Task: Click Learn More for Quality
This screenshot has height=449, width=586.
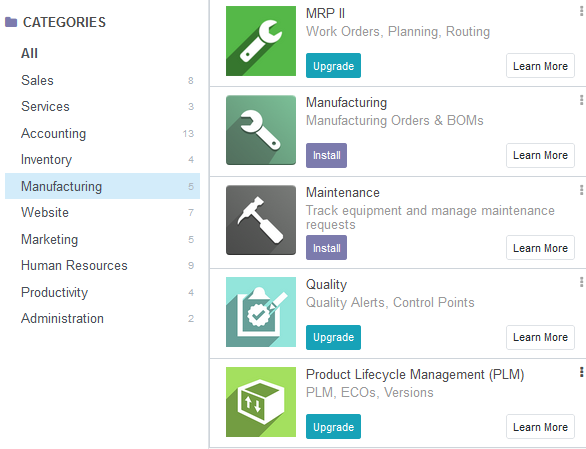Action: [x=540, y=337]
